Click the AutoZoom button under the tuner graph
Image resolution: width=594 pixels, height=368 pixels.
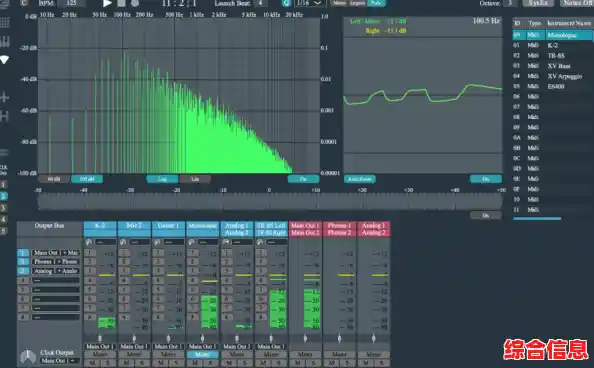360,179
